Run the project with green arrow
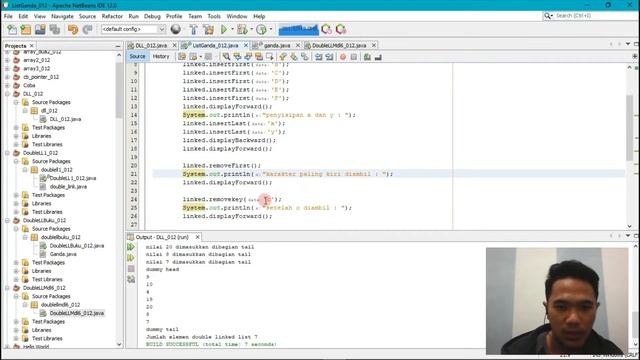This screenshot has width=640, height=360. 224,29
